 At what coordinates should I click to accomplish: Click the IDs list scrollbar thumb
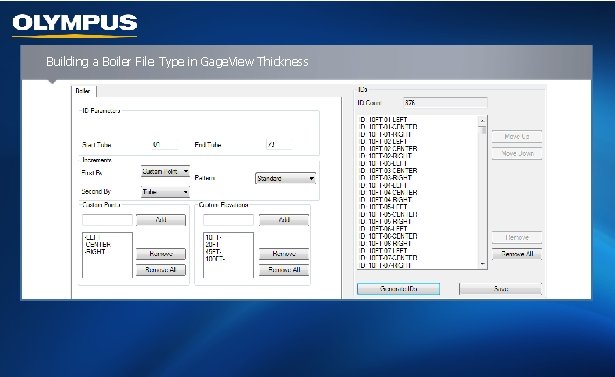[x=482, y=130]
